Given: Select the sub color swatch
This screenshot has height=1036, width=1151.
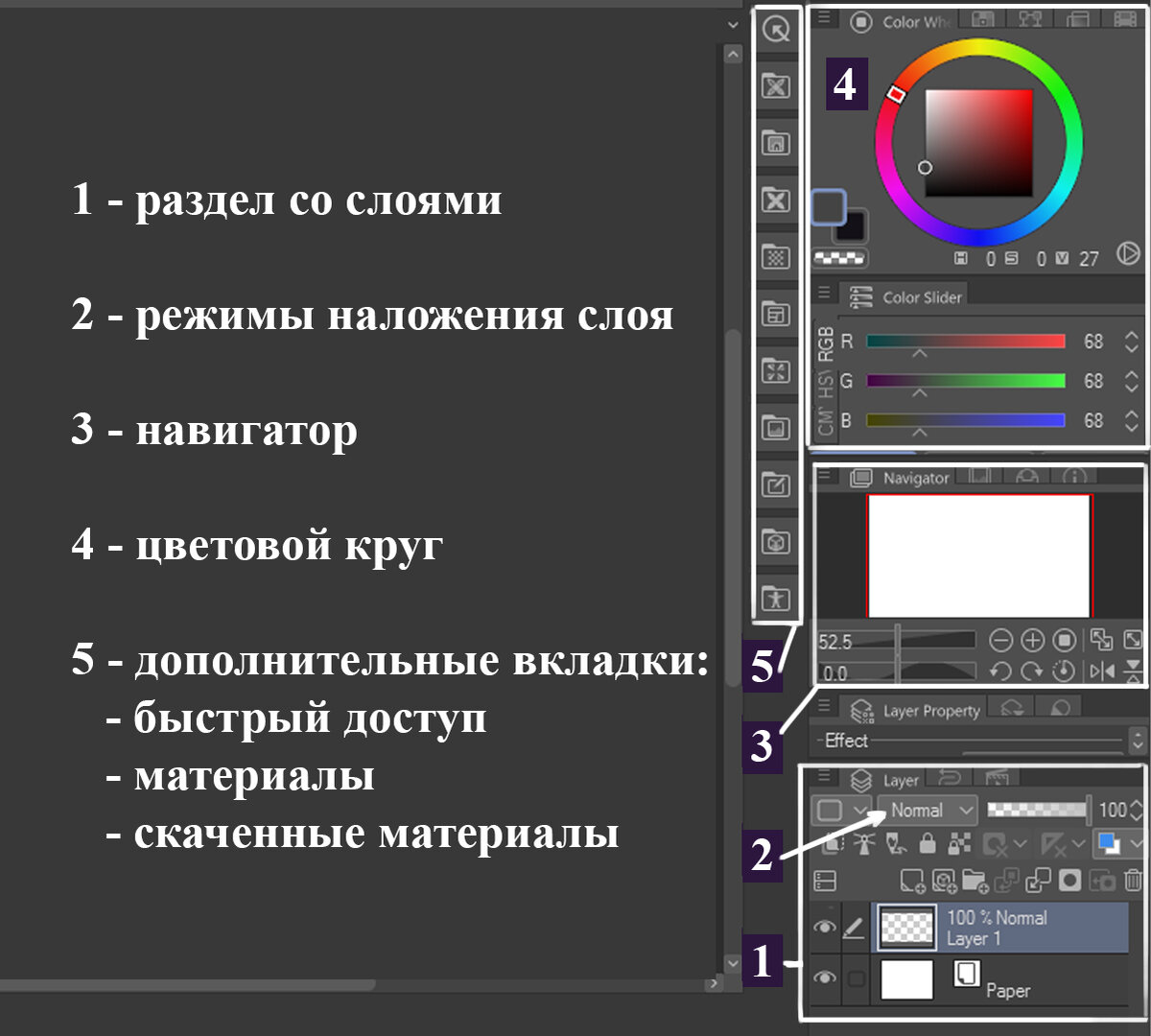Looking at the screenshot, I should coord(854,228).
